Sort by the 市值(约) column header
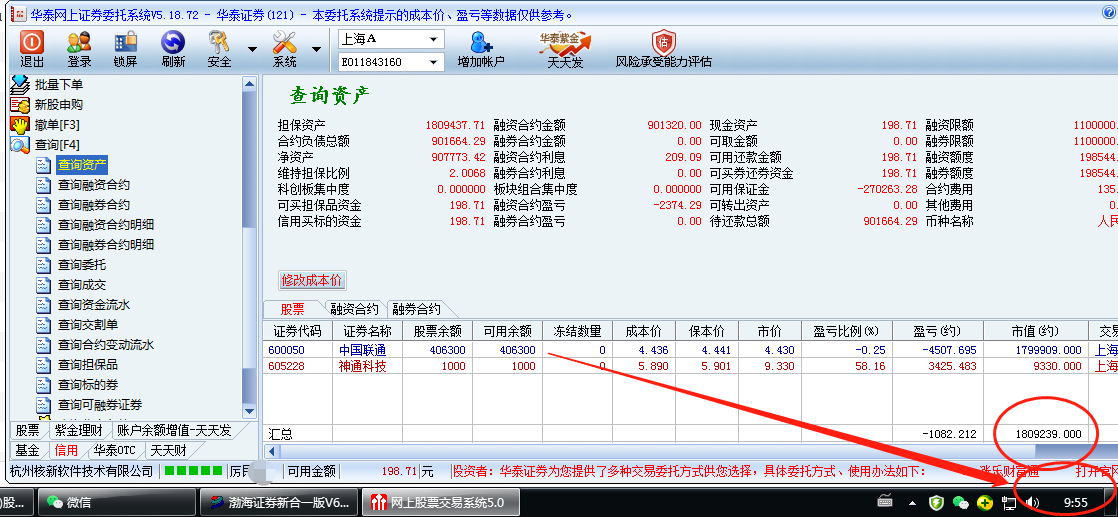1118x517 pixels. coord(1035,332)
